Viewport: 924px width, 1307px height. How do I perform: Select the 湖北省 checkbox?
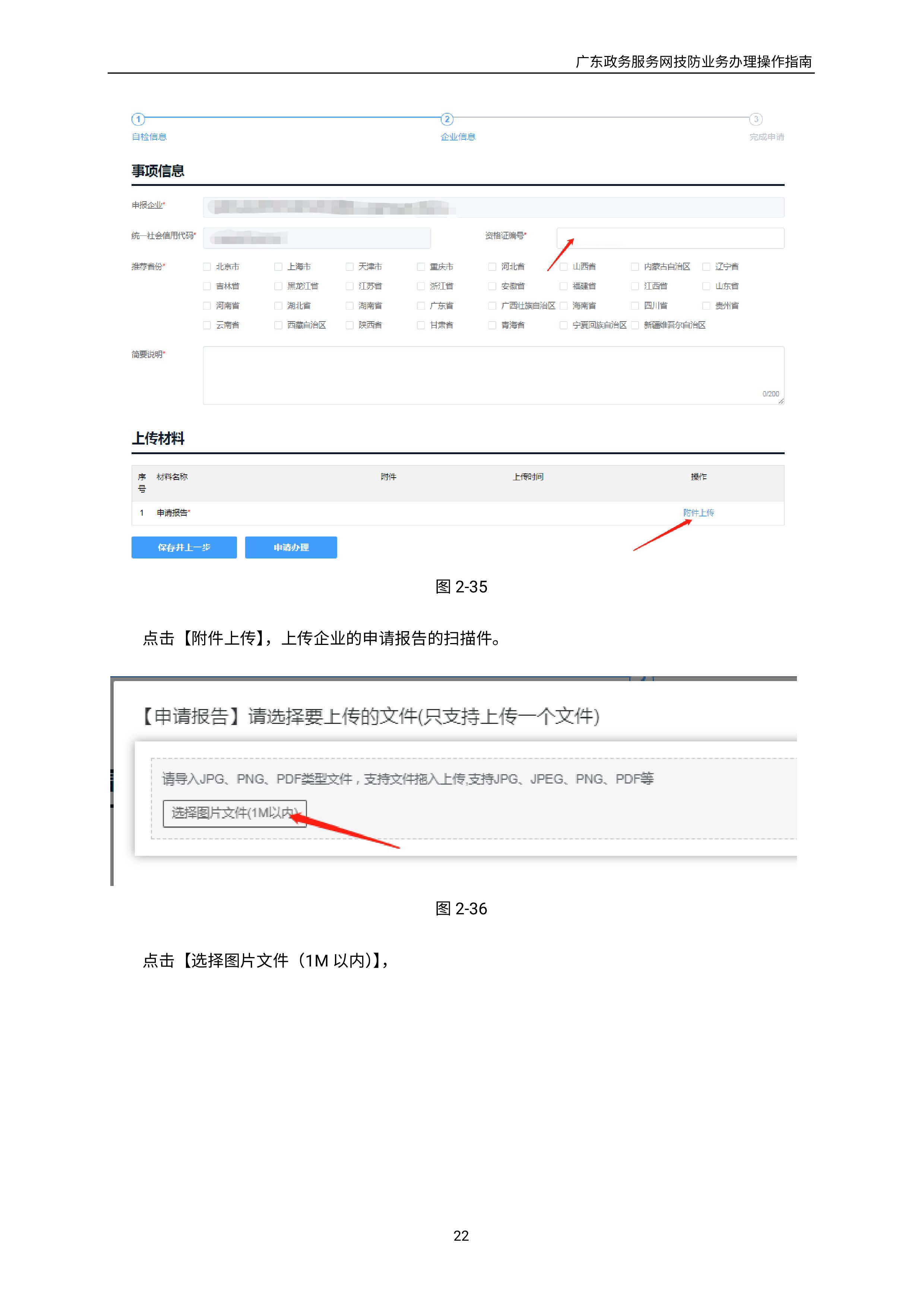(x=278, y=306)
